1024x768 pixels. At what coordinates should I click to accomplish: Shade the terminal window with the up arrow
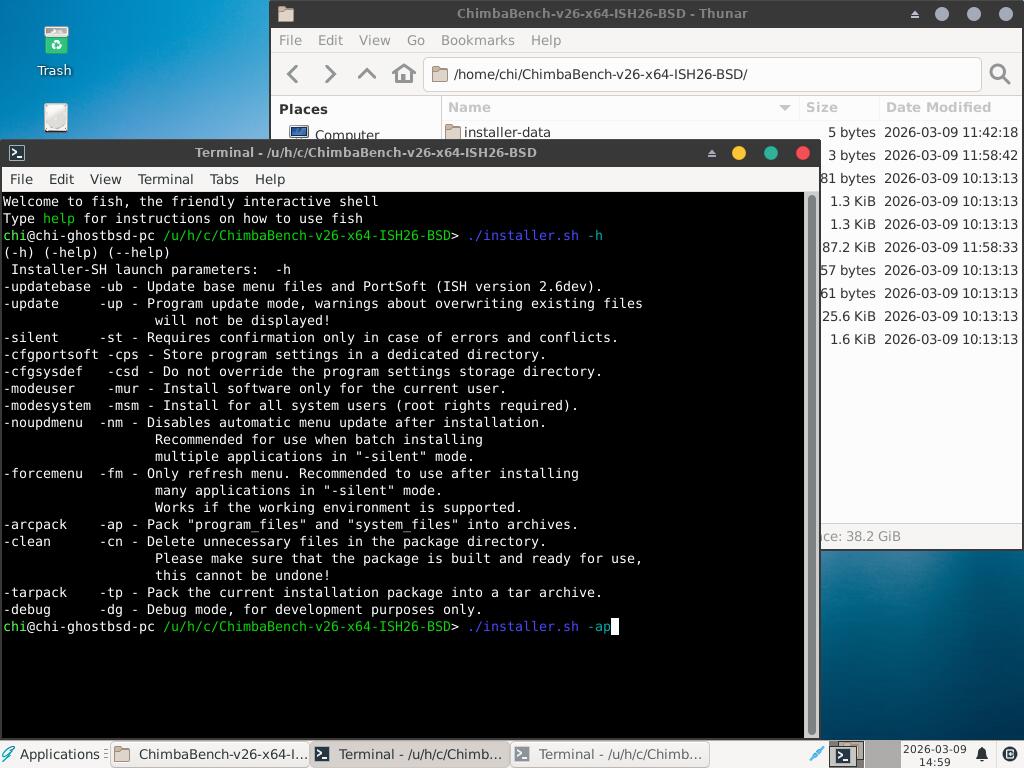tap(712, 153)
